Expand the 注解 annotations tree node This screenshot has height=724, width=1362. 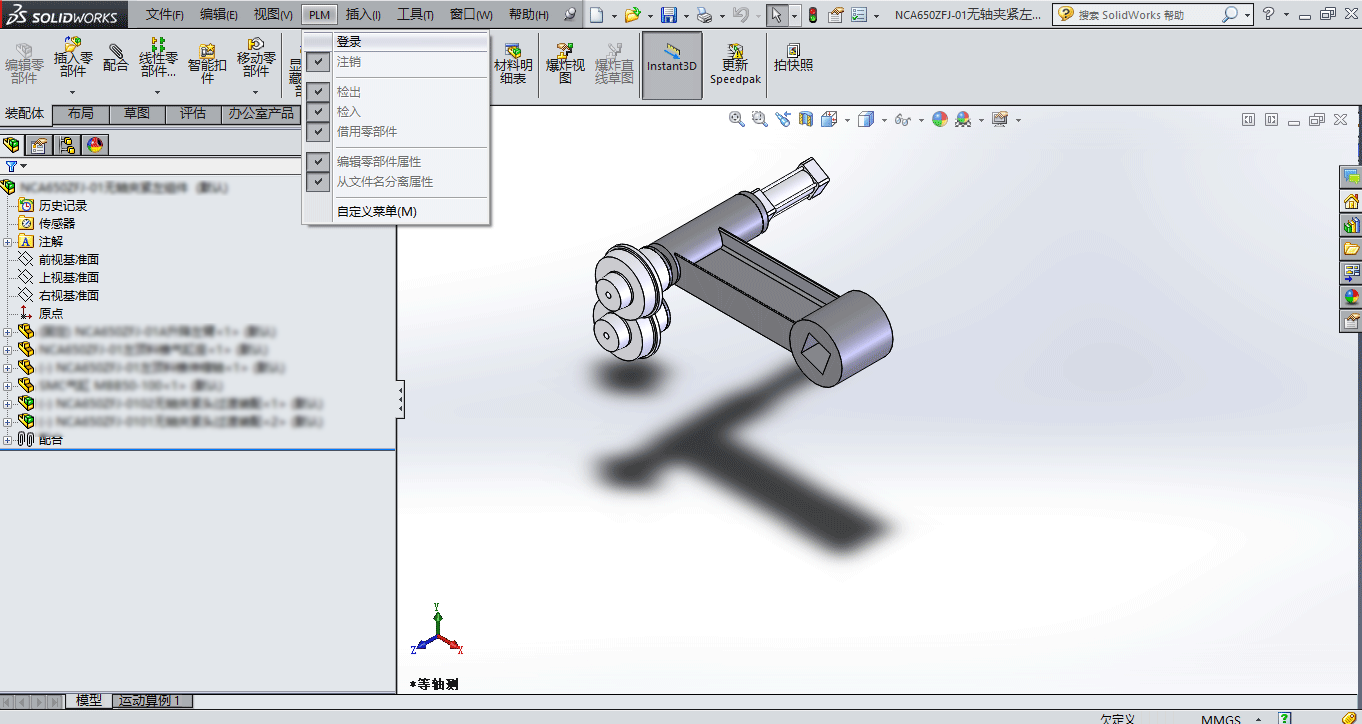click(8, 241)
